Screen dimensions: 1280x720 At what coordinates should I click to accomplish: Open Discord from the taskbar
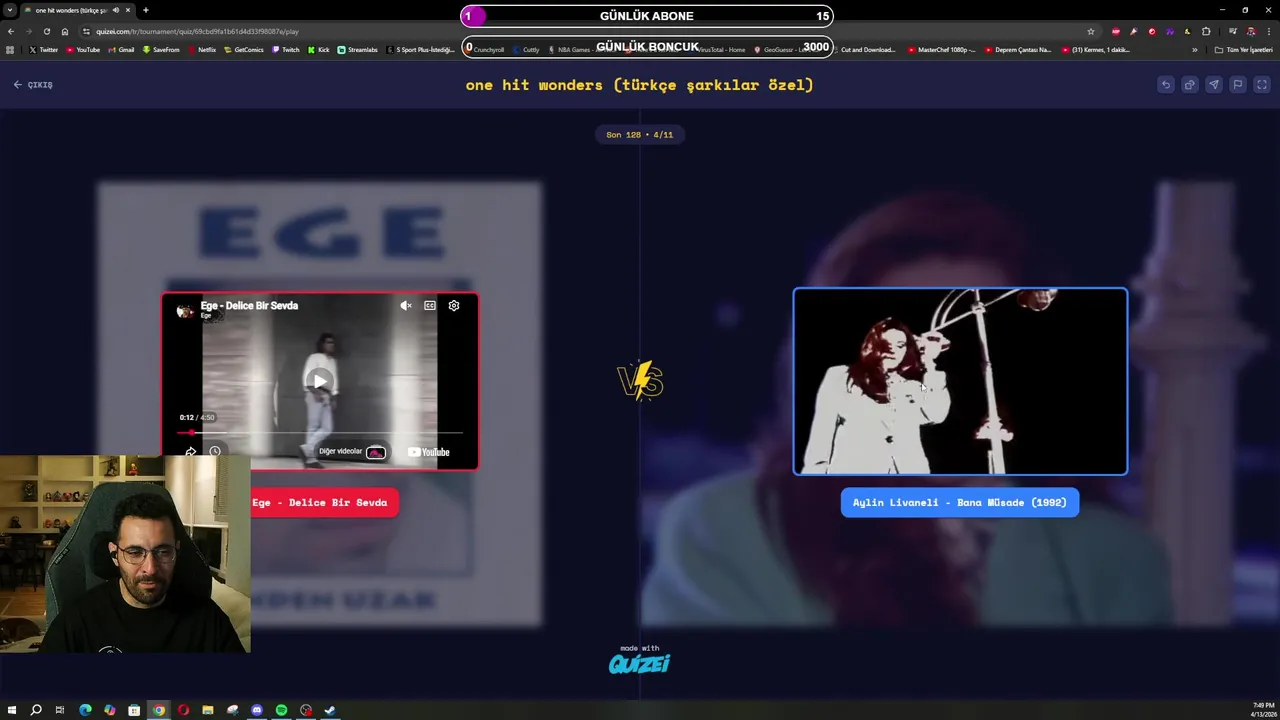pyautogui.click(x=257, y=710)
